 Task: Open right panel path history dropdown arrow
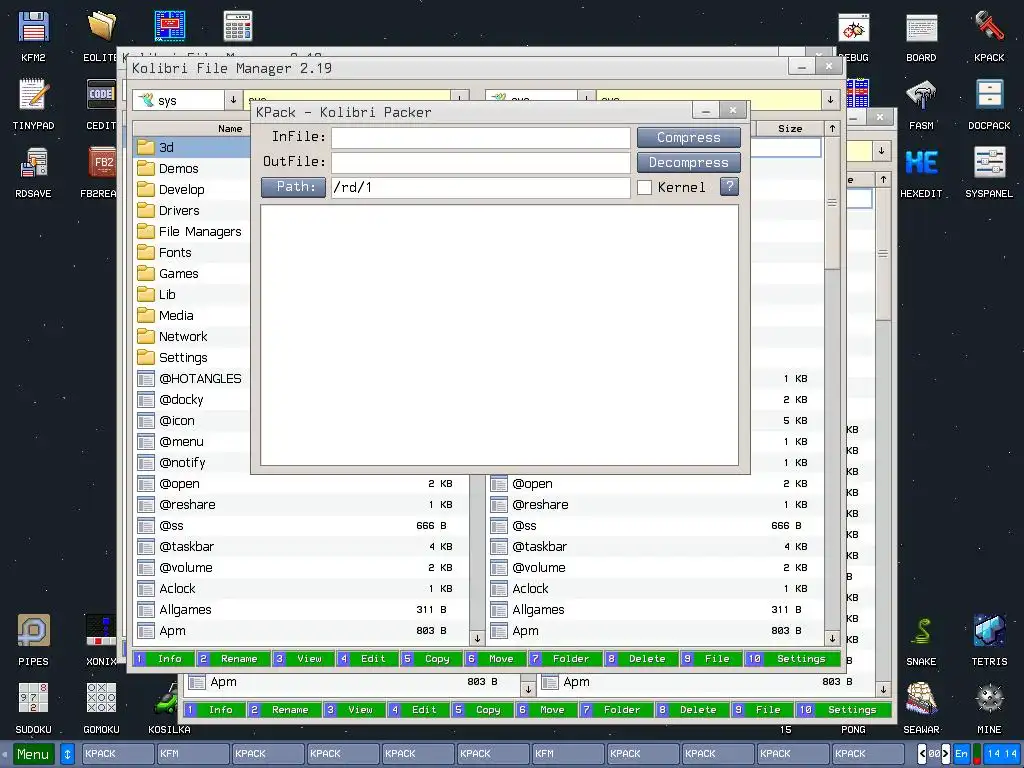[x=830, y=100]
